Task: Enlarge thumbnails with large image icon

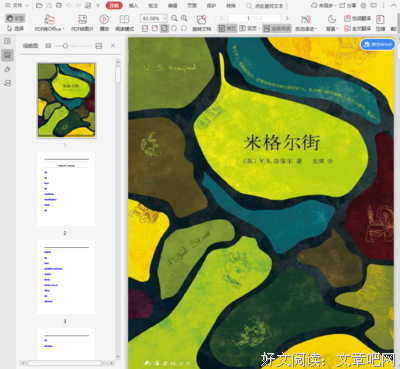Action: (x=99, y=46)
